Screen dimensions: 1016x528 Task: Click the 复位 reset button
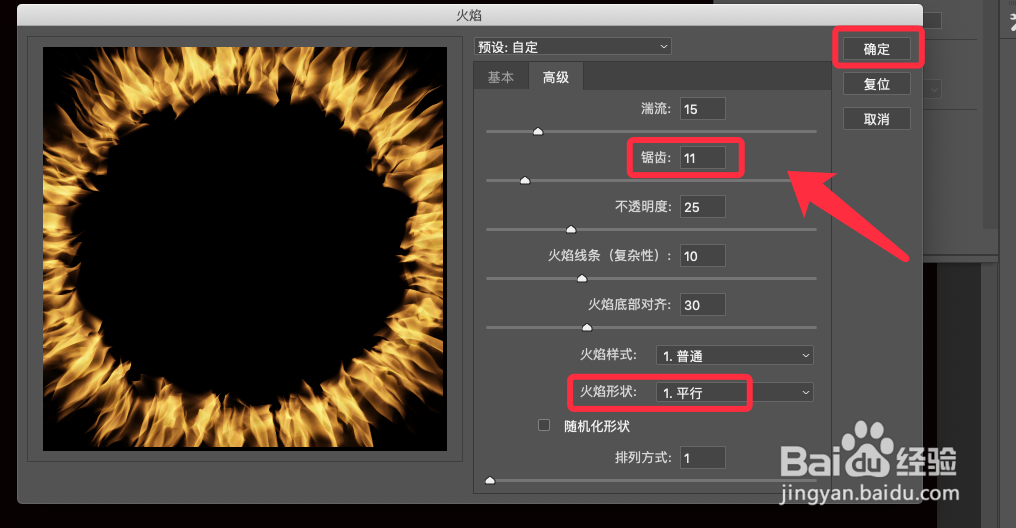tap(877, 84)
